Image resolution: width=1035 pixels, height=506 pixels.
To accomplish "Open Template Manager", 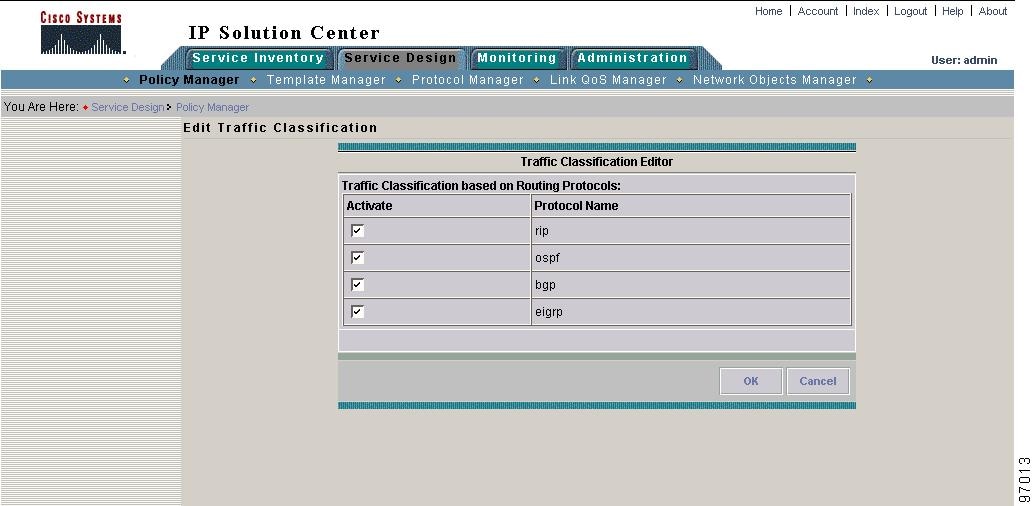I will pyautogui.click(x=326, y=80).
